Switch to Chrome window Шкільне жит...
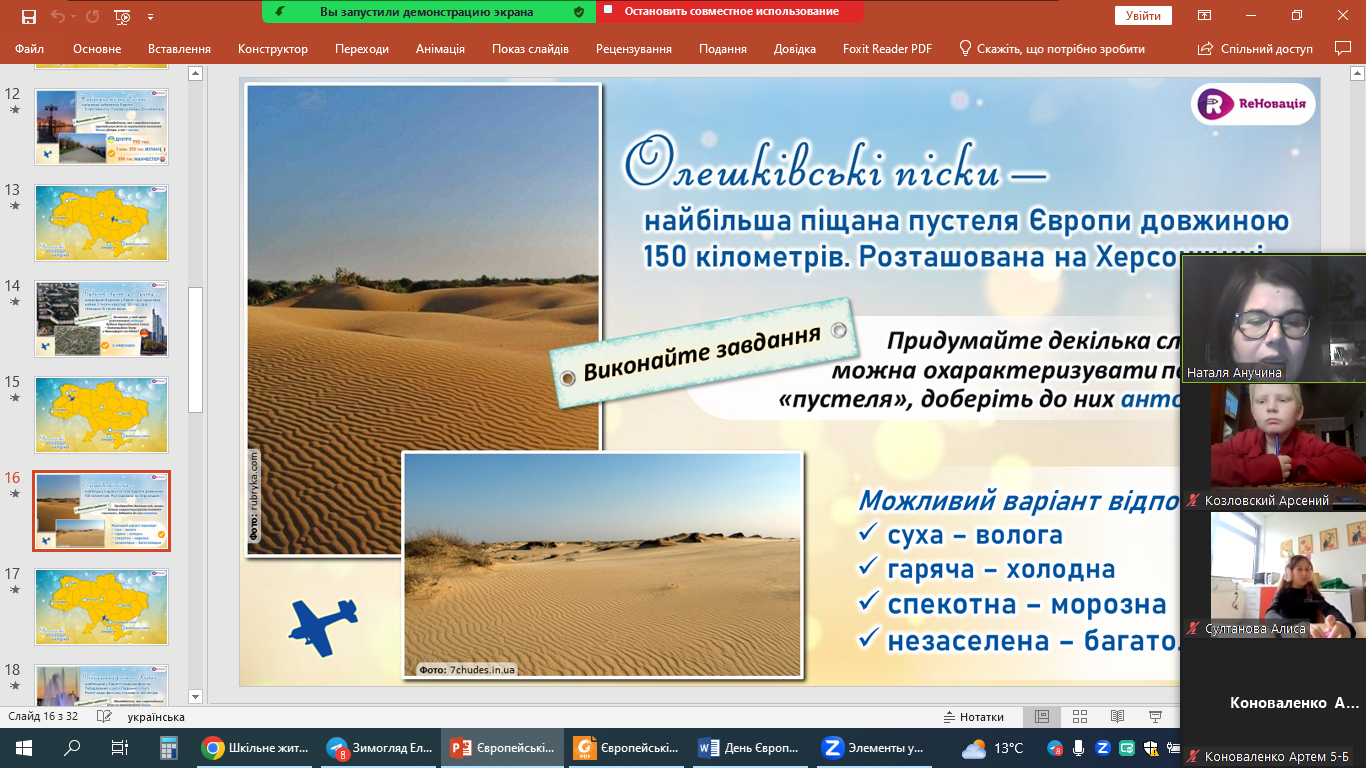The width and height of the screenshot is (1366, 768). pyautogui.click(x=256, y=748)
